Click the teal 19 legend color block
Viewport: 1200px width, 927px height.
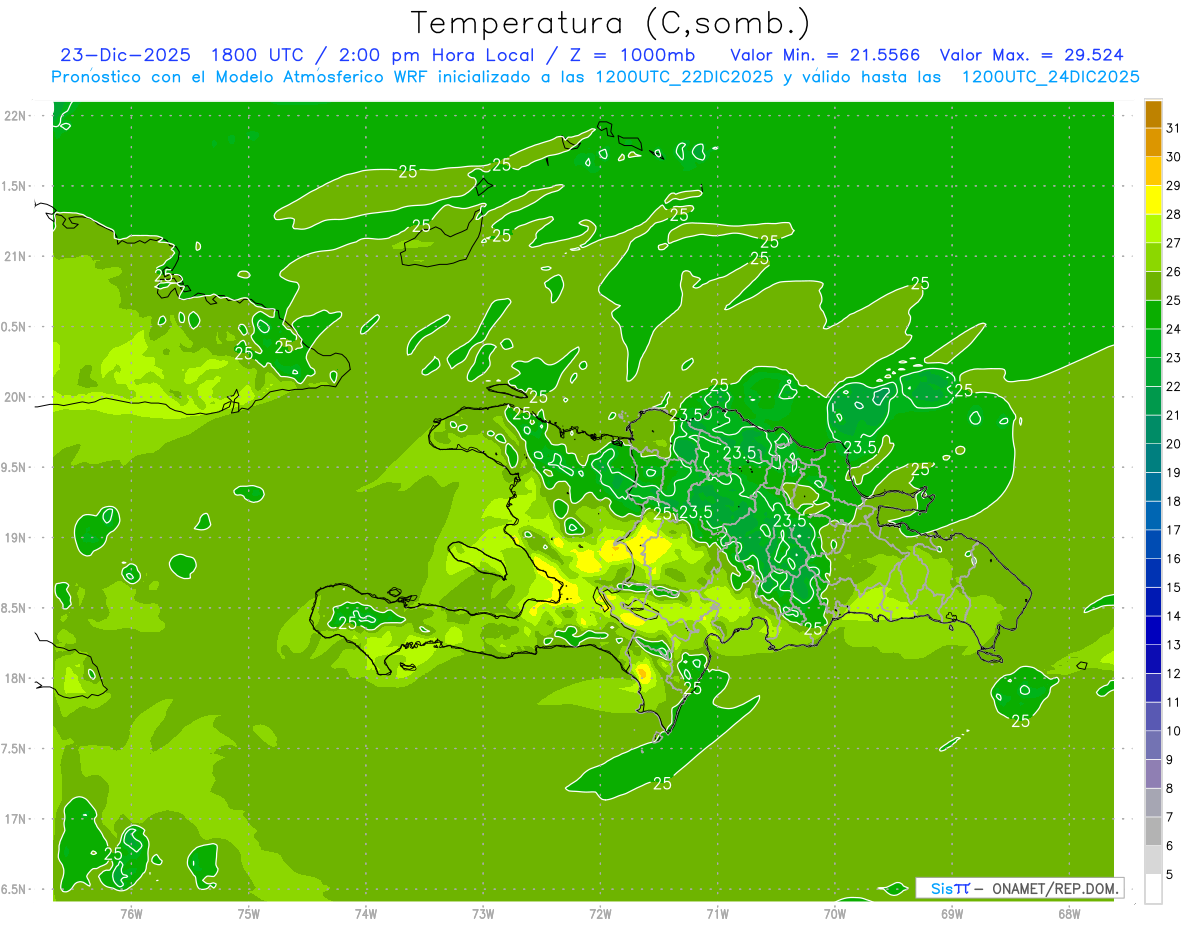(x=1153, y=459)
